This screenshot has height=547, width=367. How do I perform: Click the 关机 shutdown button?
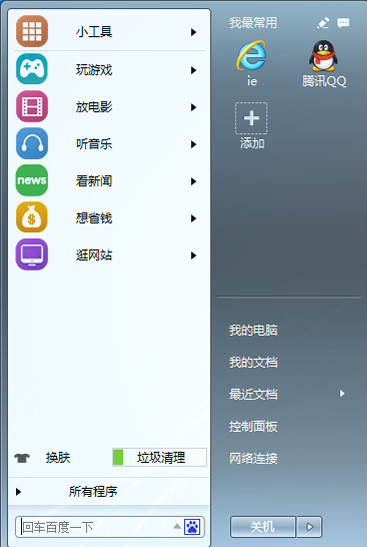coord(263,527)
